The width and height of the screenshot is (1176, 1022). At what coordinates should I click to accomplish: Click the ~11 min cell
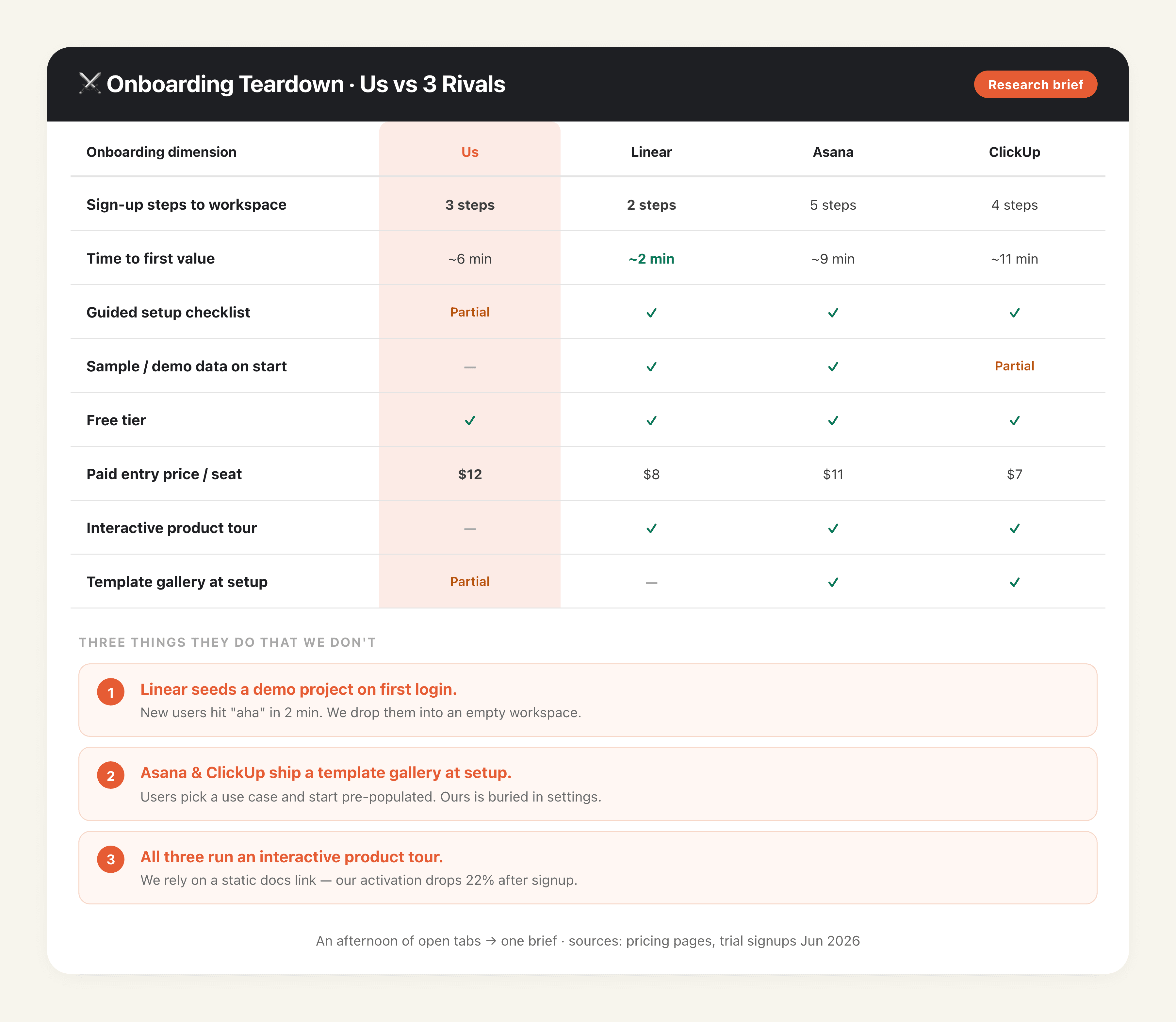(1014, 259)
